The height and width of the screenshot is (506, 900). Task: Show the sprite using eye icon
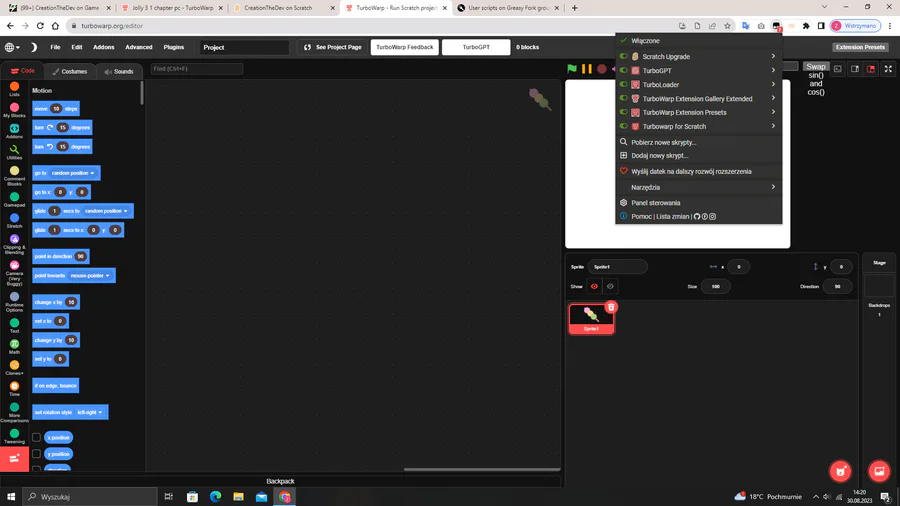(594, 286)
